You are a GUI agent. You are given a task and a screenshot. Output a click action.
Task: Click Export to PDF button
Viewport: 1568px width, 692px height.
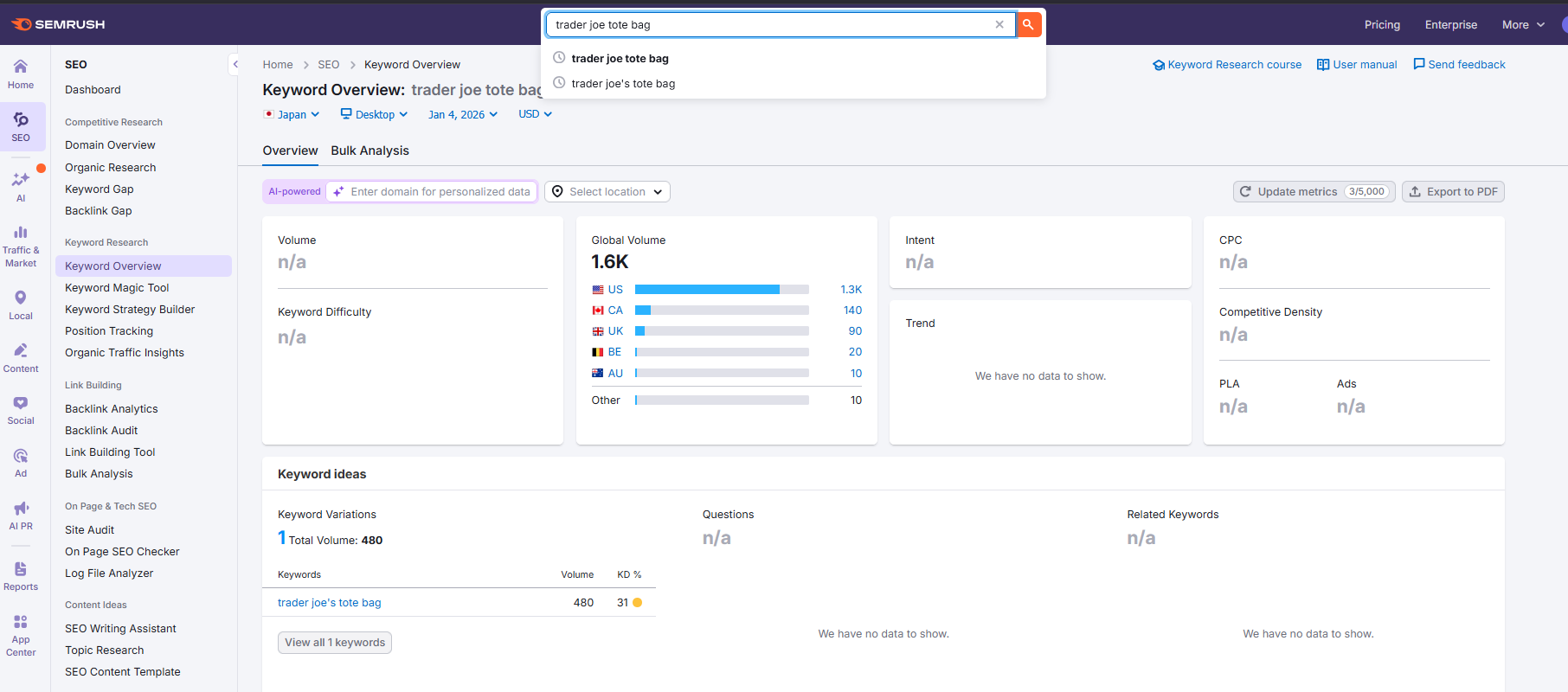coord(1453,192)
